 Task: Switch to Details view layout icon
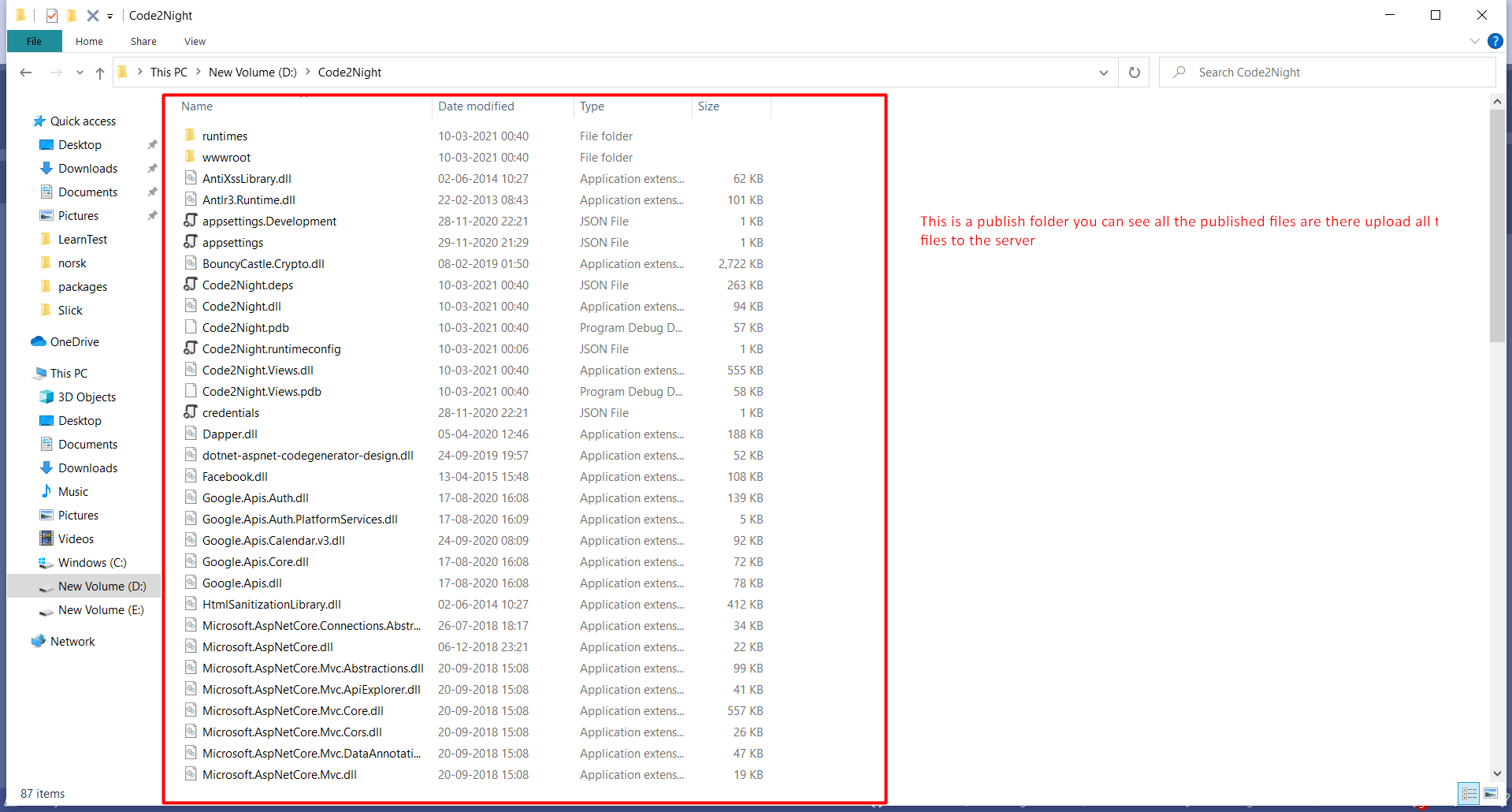click(x=1469, y=794)
